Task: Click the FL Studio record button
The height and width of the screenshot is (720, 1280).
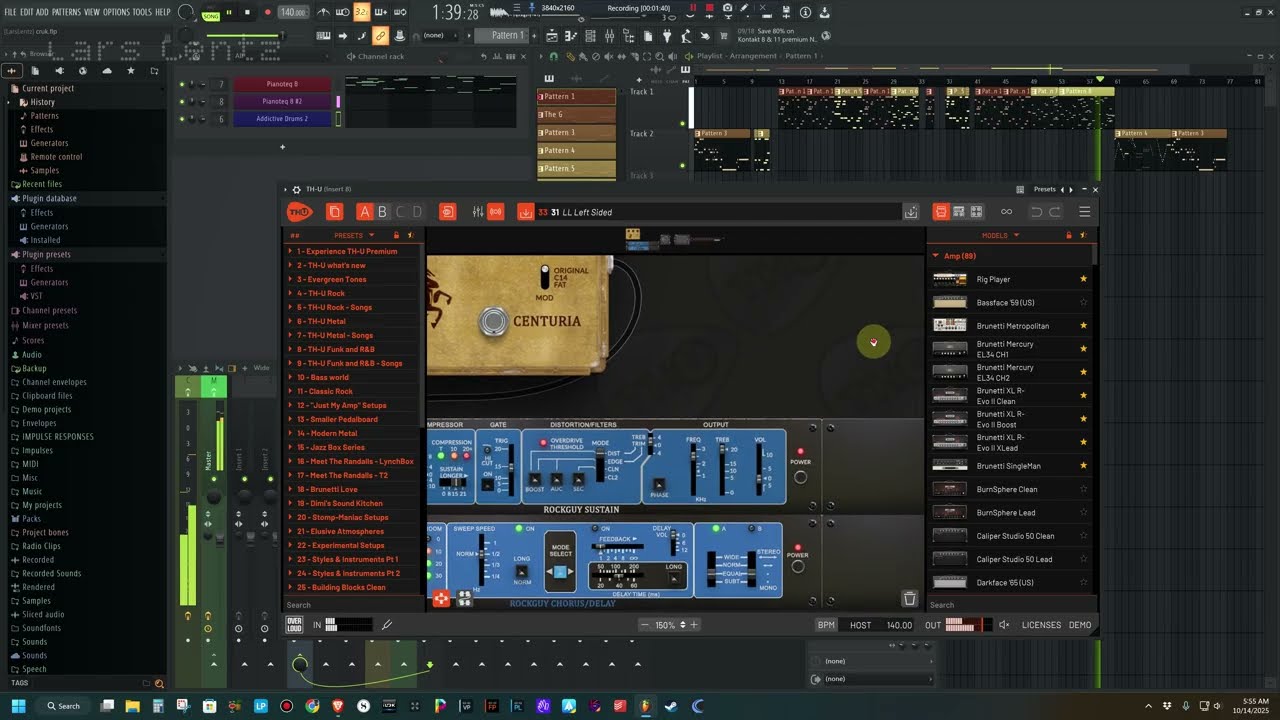Action: point(267,12)
